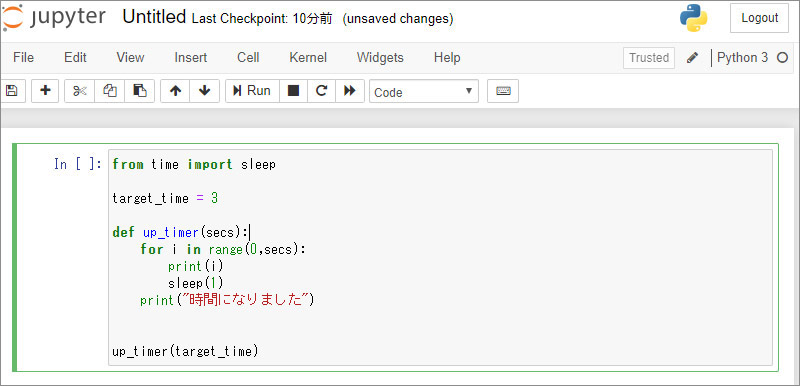Restart and run all fast-forward icon
The image size is (800, 386).
[x=350, y=91]
